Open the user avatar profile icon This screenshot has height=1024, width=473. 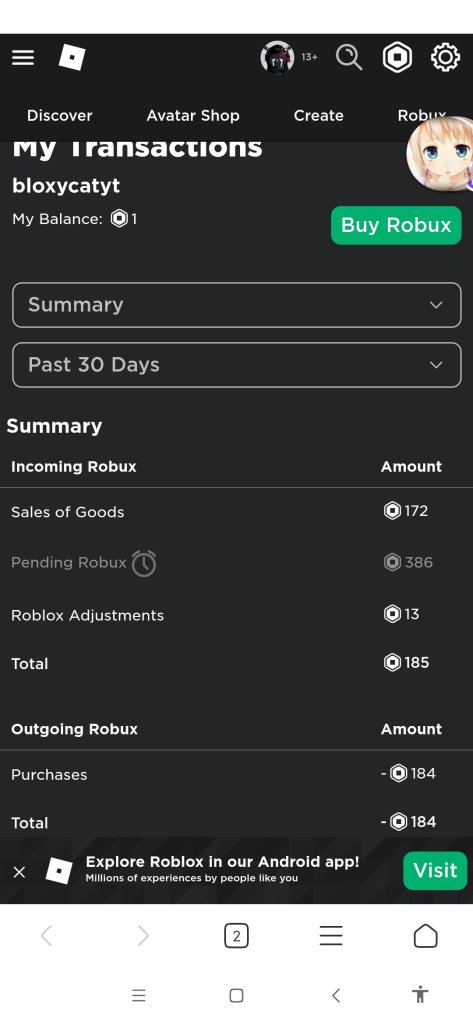tap(277, 57)
